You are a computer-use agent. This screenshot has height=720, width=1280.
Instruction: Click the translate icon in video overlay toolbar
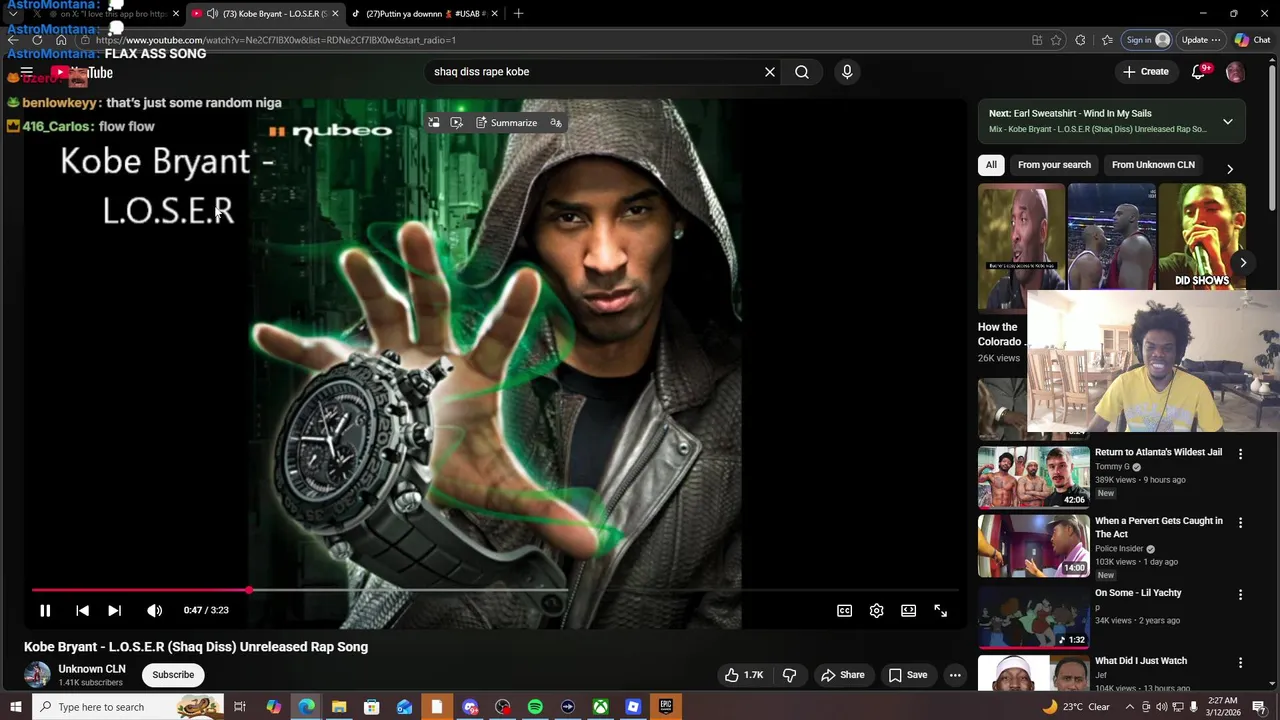[556, 123]
